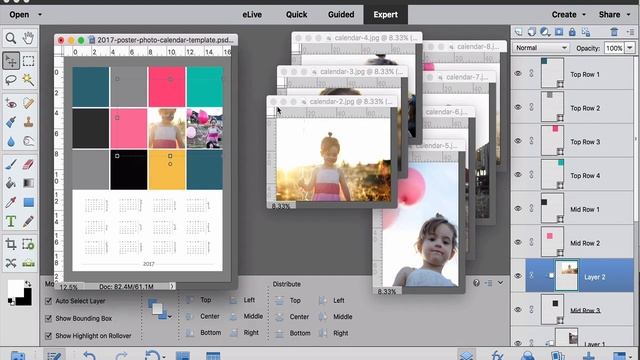The image size is (640, 360).
Task: Click Distribute Middle button
Action: coord(336,317)
